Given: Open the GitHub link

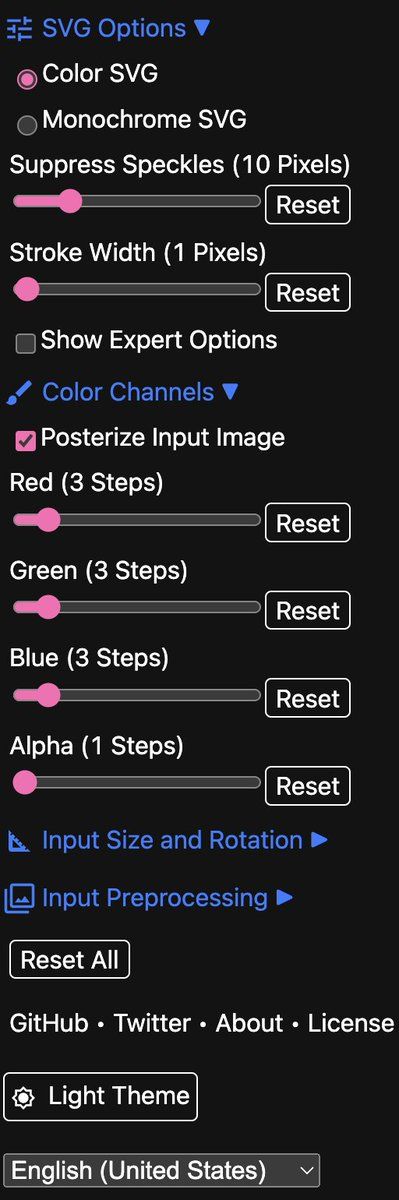Looking at the screenshot, I should 50,1023.
